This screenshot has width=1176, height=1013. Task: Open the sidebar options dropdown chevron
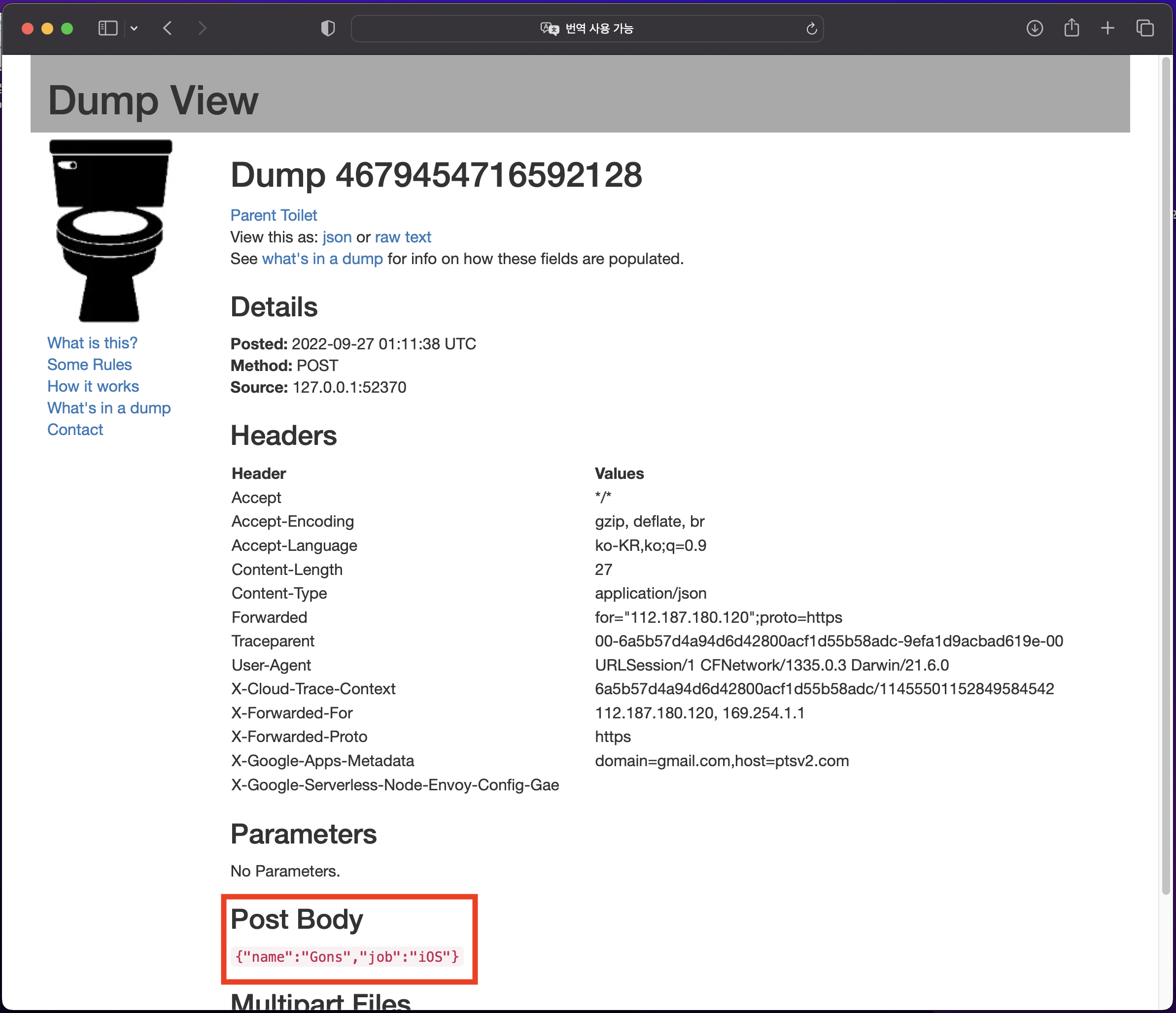pyautogui.click(x=134, y=29)
